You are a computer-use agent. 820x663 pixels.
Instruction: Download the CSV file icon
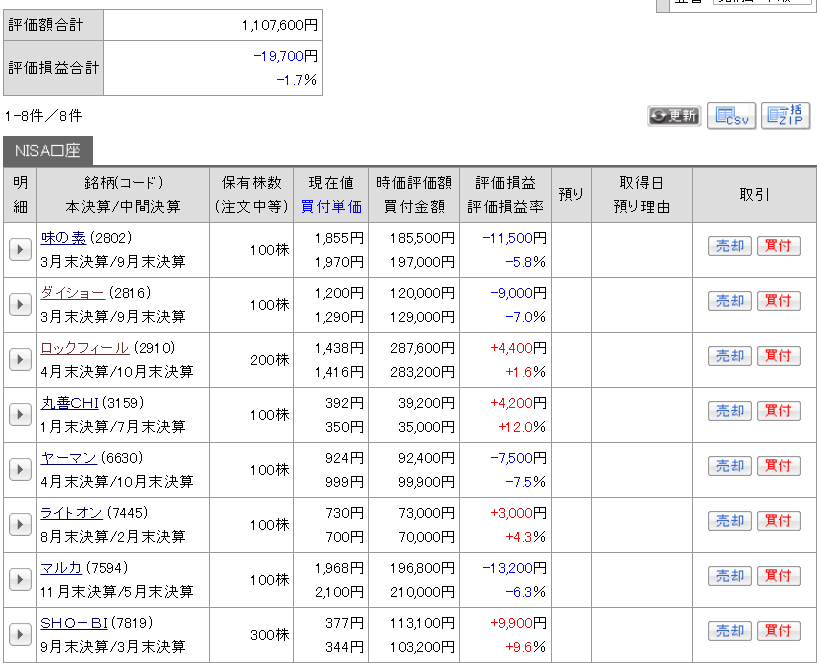point(732,116)
